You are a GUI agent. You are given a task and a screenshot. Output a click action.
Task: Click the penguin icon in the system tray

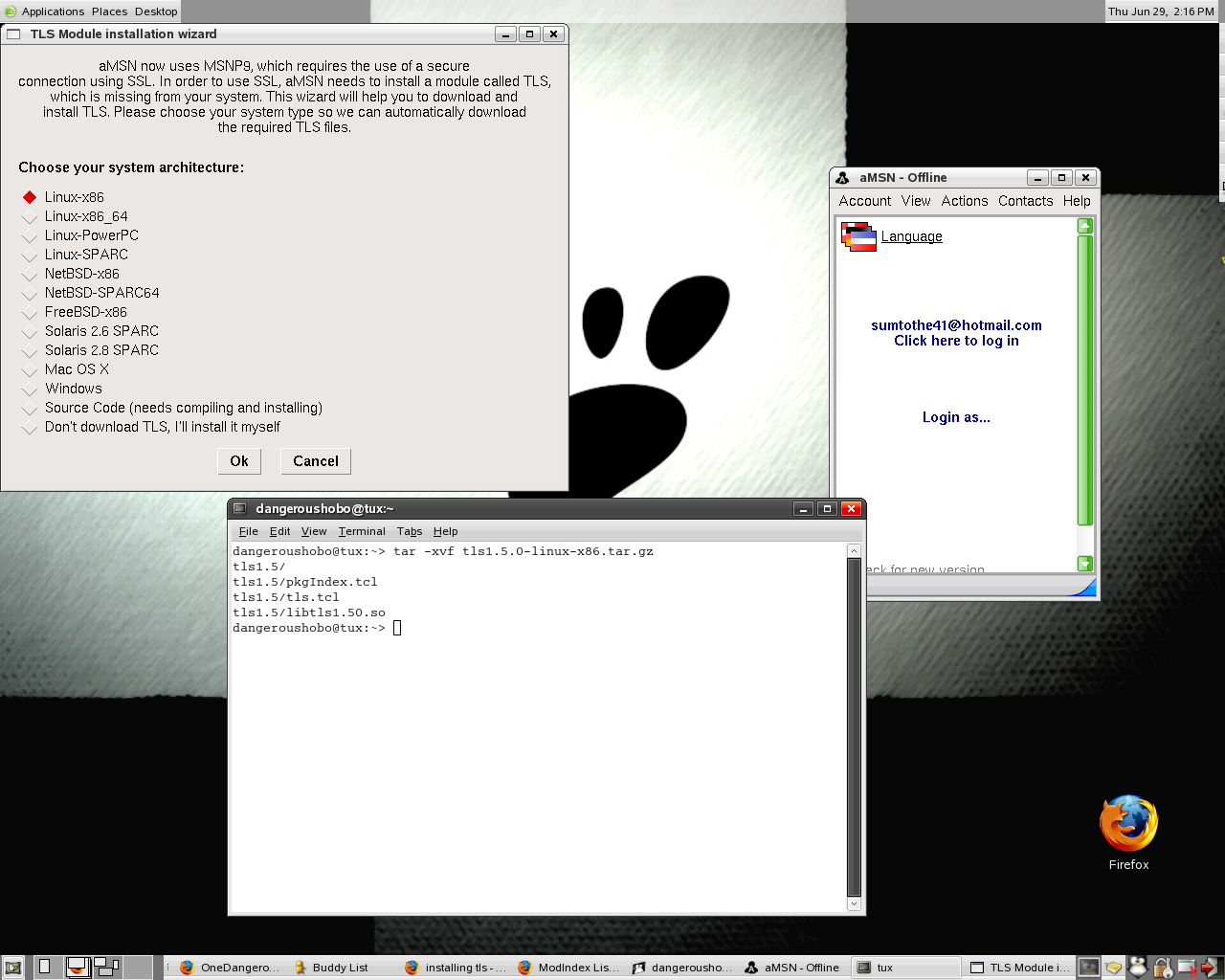pos(1138,968)
